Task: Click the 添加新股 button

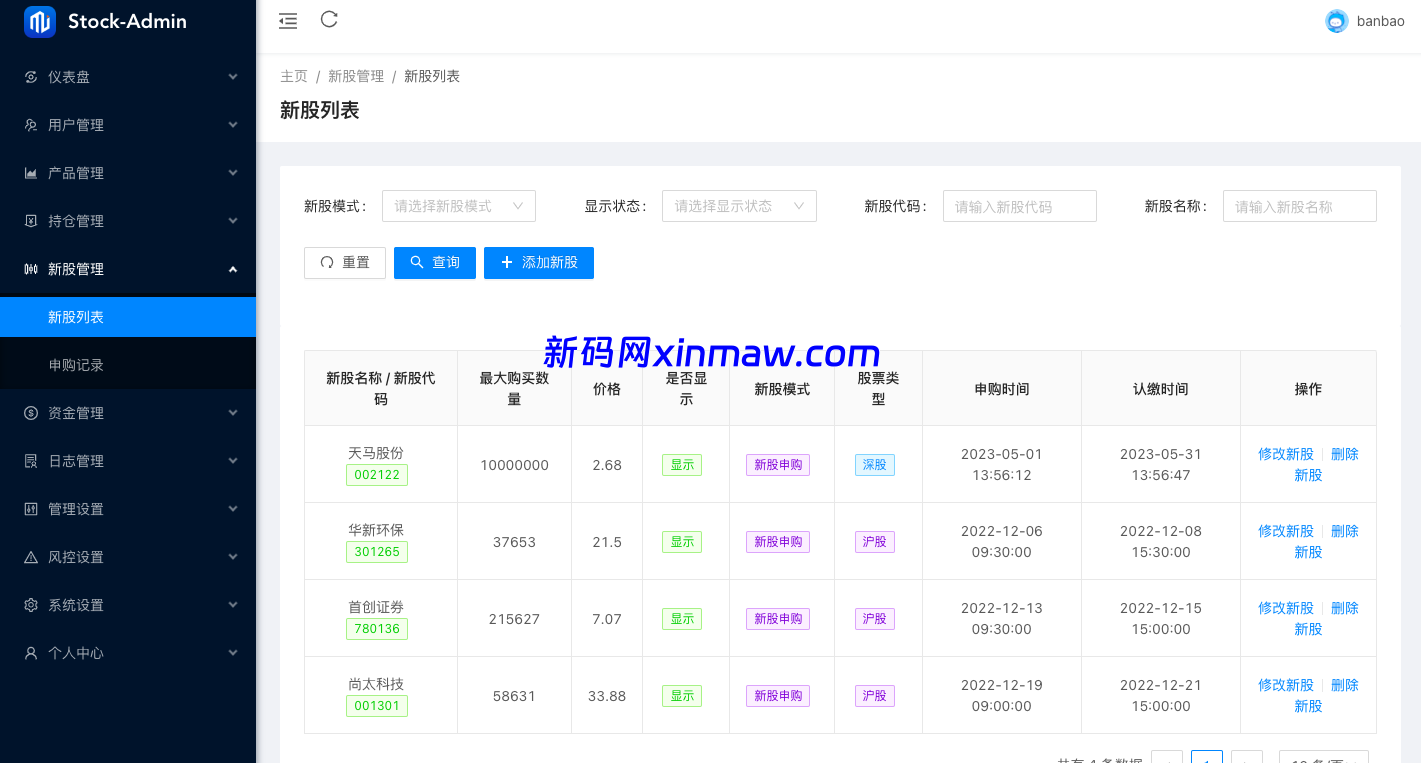Action: point(538,262)
